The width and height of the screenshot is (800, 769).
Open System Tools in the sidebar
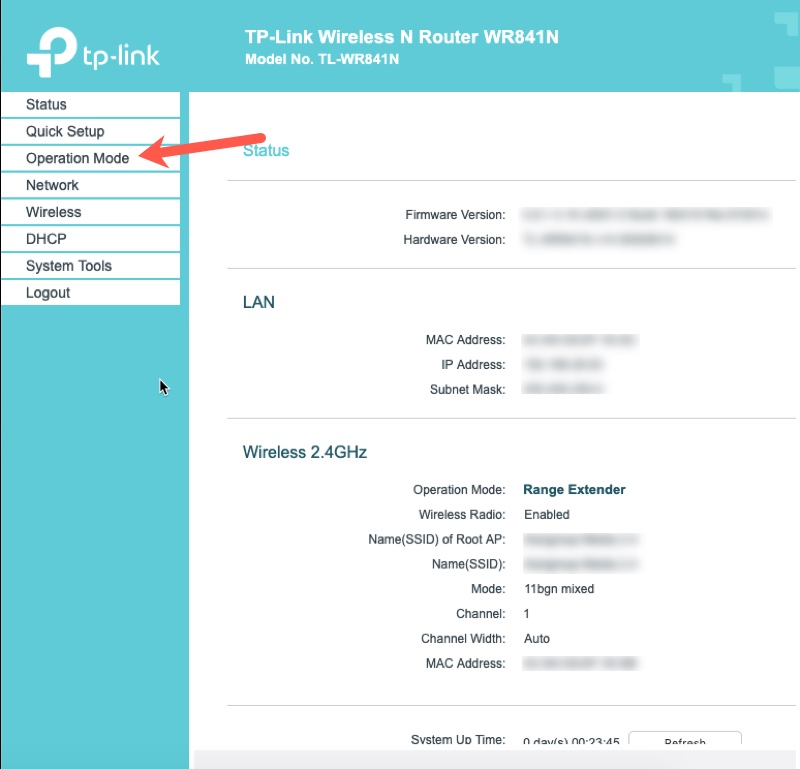91,266
